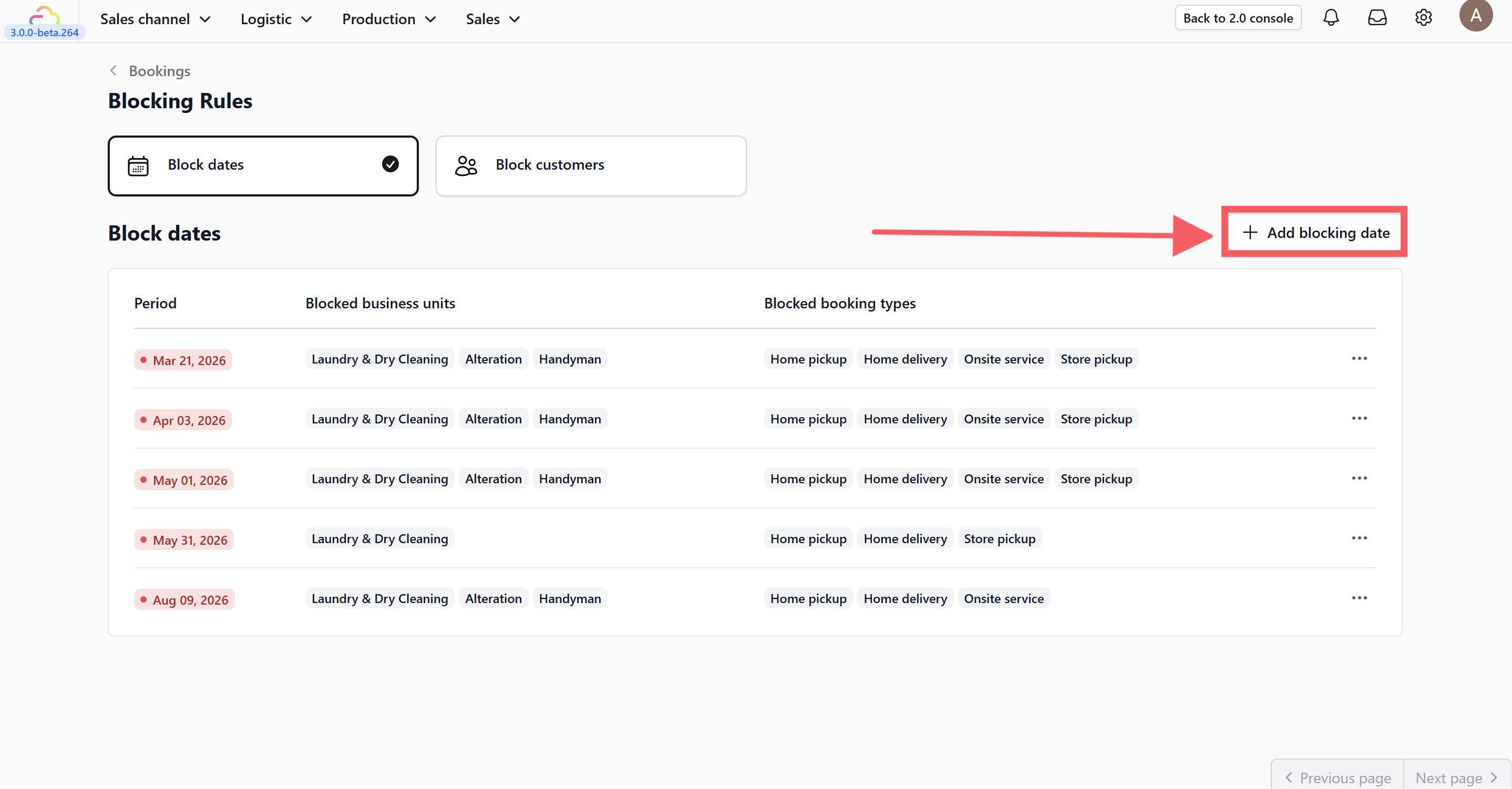Screen dimensions: 1512x789
Task: Go to Next page in pagination
Action: click(1456, 777)
